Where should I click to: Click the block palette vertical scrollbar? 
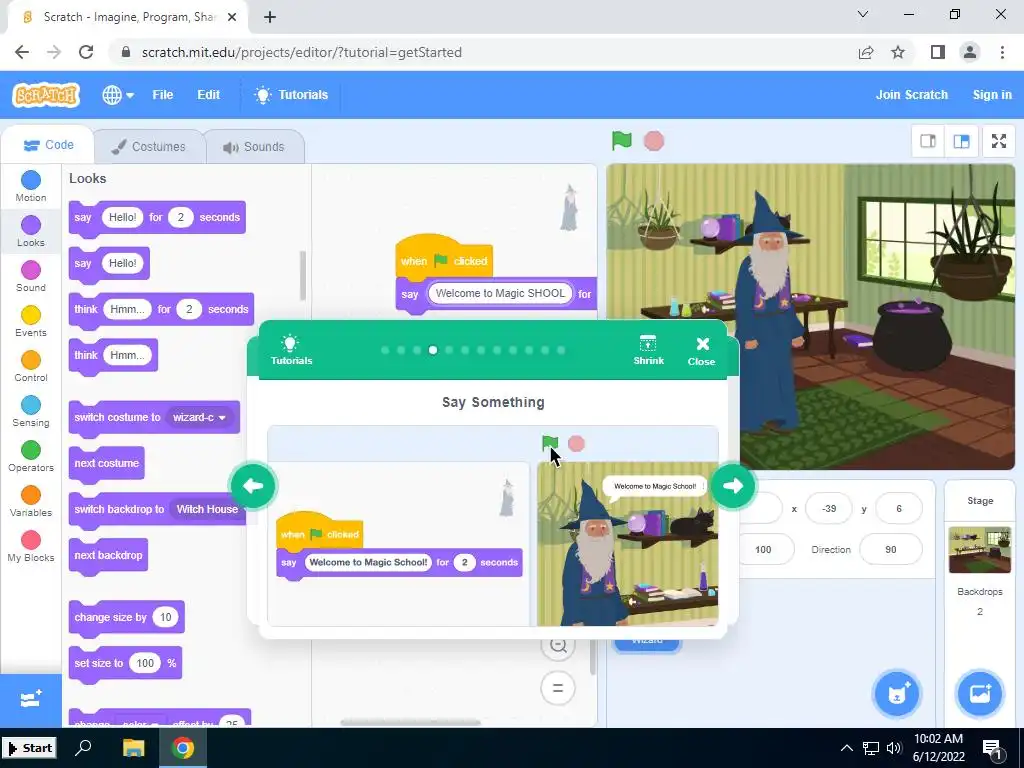(303, 276)
